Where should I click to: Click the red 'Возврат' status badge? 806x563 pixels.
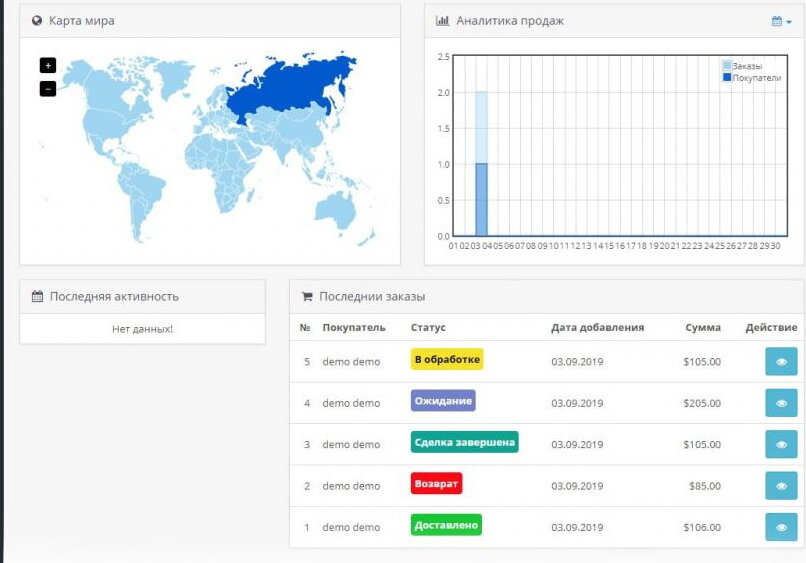[436, 484]
